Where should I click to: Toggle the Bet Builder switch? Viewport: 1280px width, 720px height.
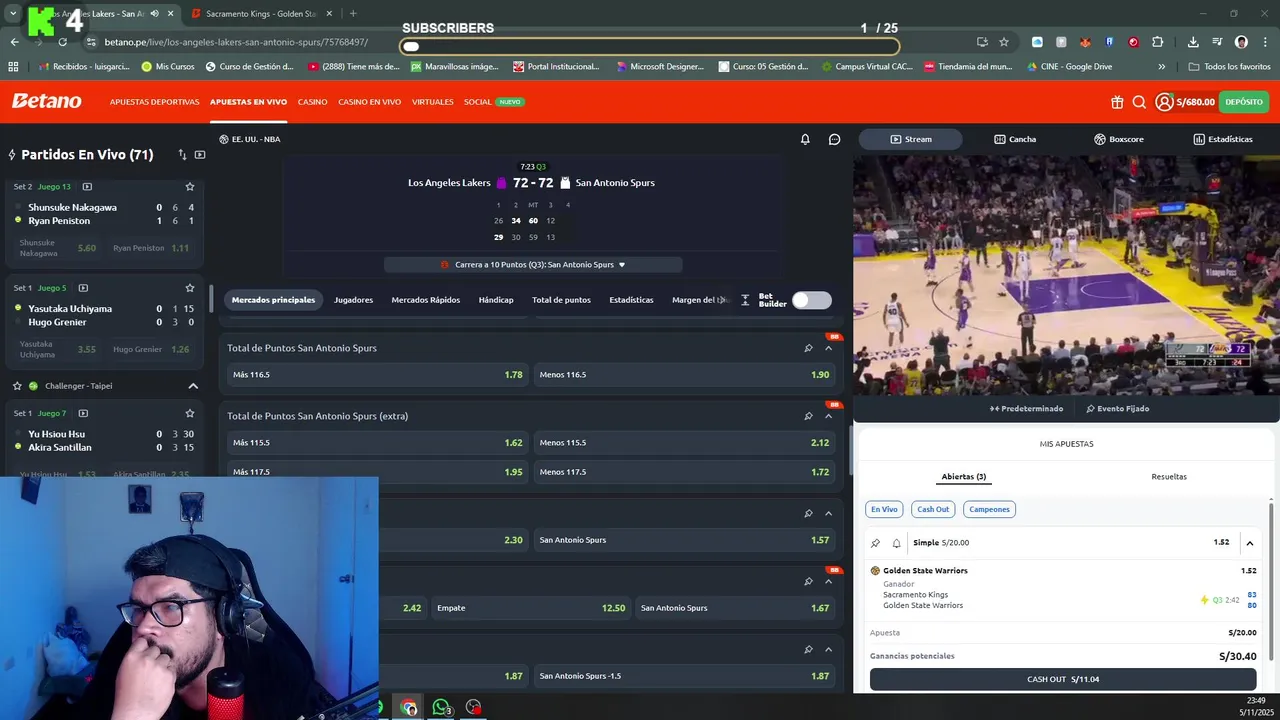811,300
